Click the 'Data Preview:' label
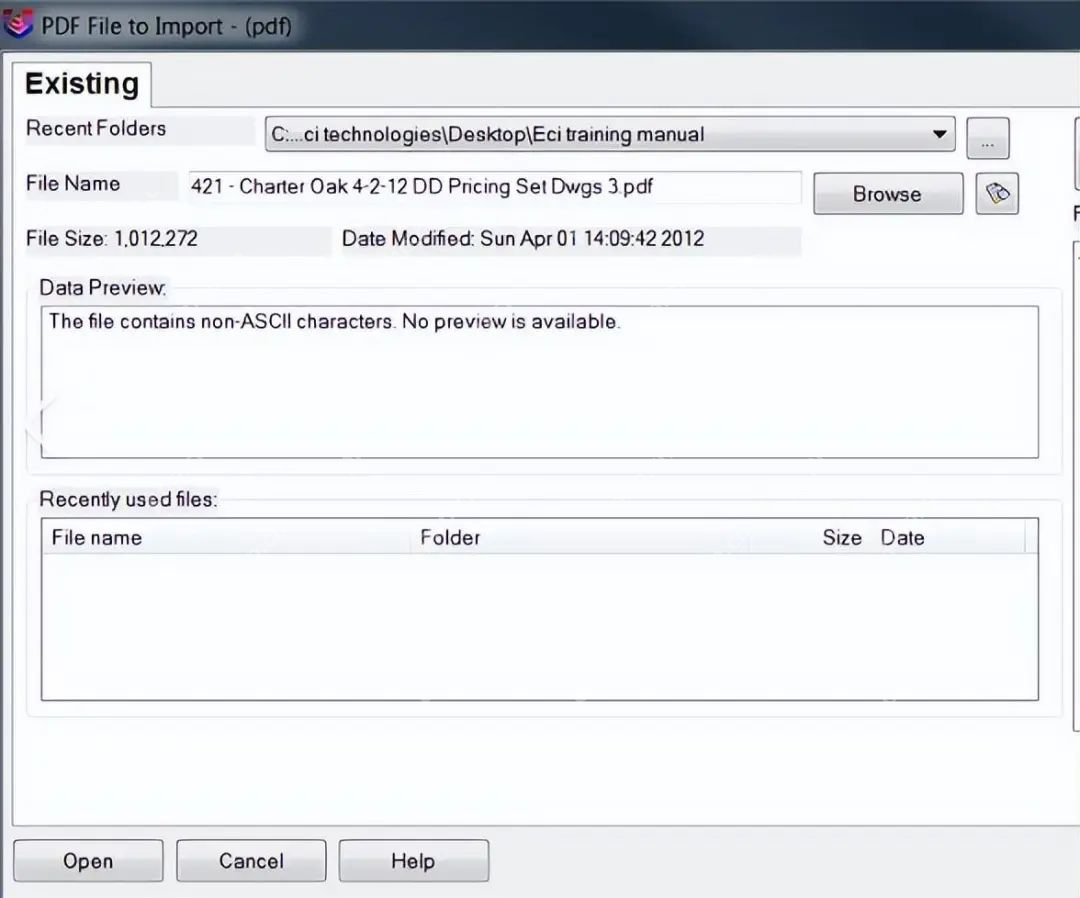The image size is (1080, 898). coord(103,288)
